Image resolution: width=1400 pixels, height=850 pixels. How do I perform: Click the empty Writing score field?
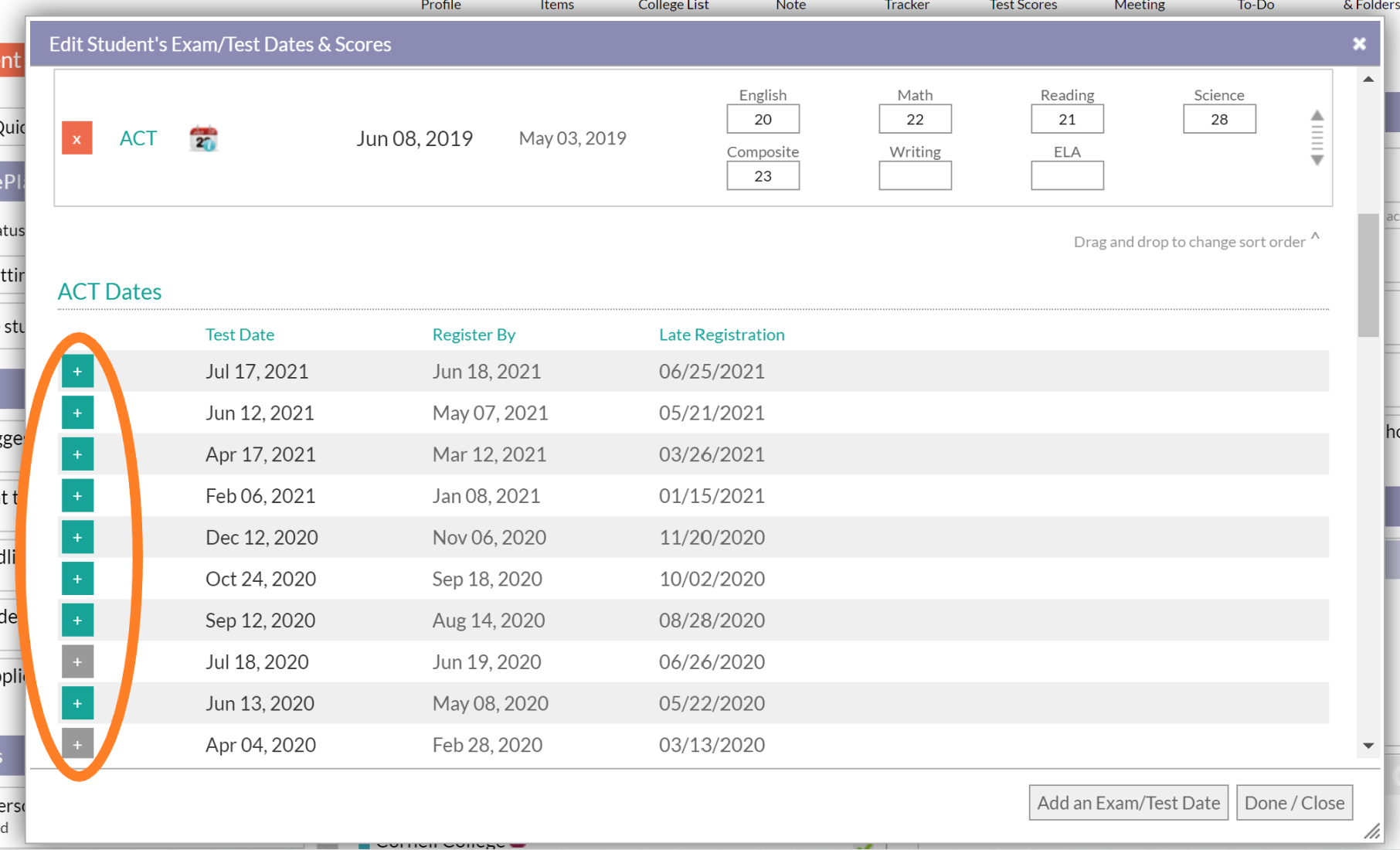pos(915,176)
